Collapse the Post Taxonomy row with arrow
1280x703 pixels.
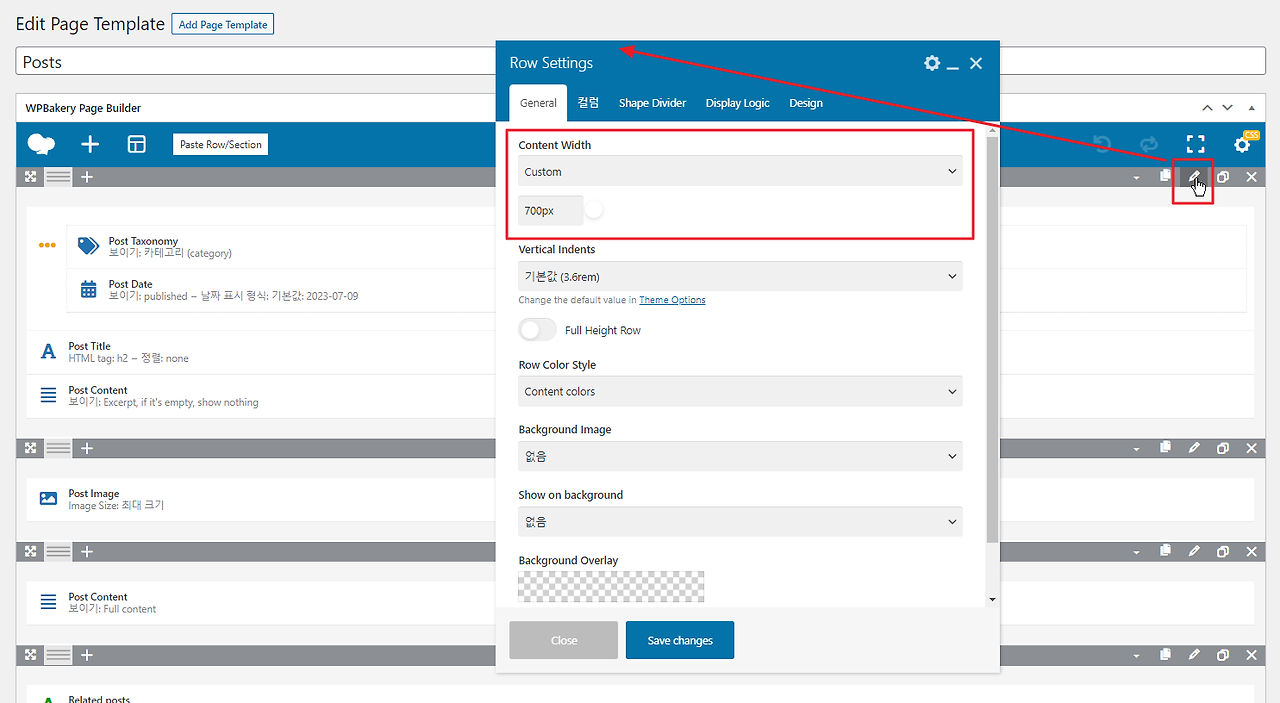[x=1136, y=178]
